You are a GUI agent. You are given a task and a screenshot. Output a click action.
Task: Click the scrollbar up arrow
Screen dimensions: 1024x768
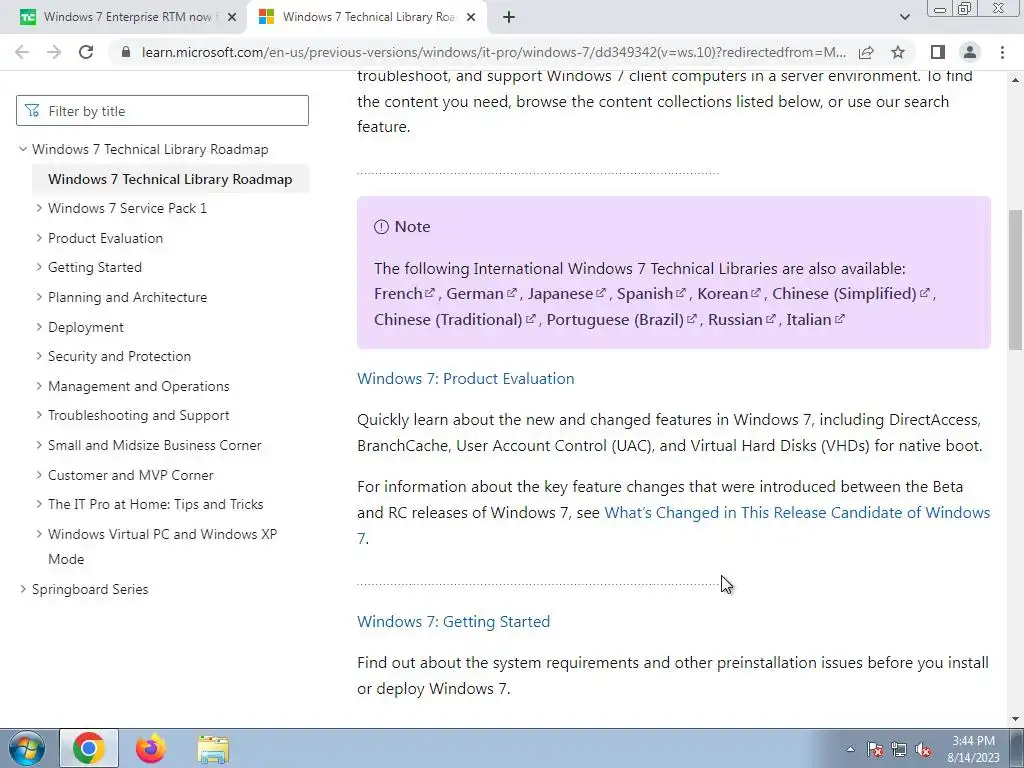1016,80
